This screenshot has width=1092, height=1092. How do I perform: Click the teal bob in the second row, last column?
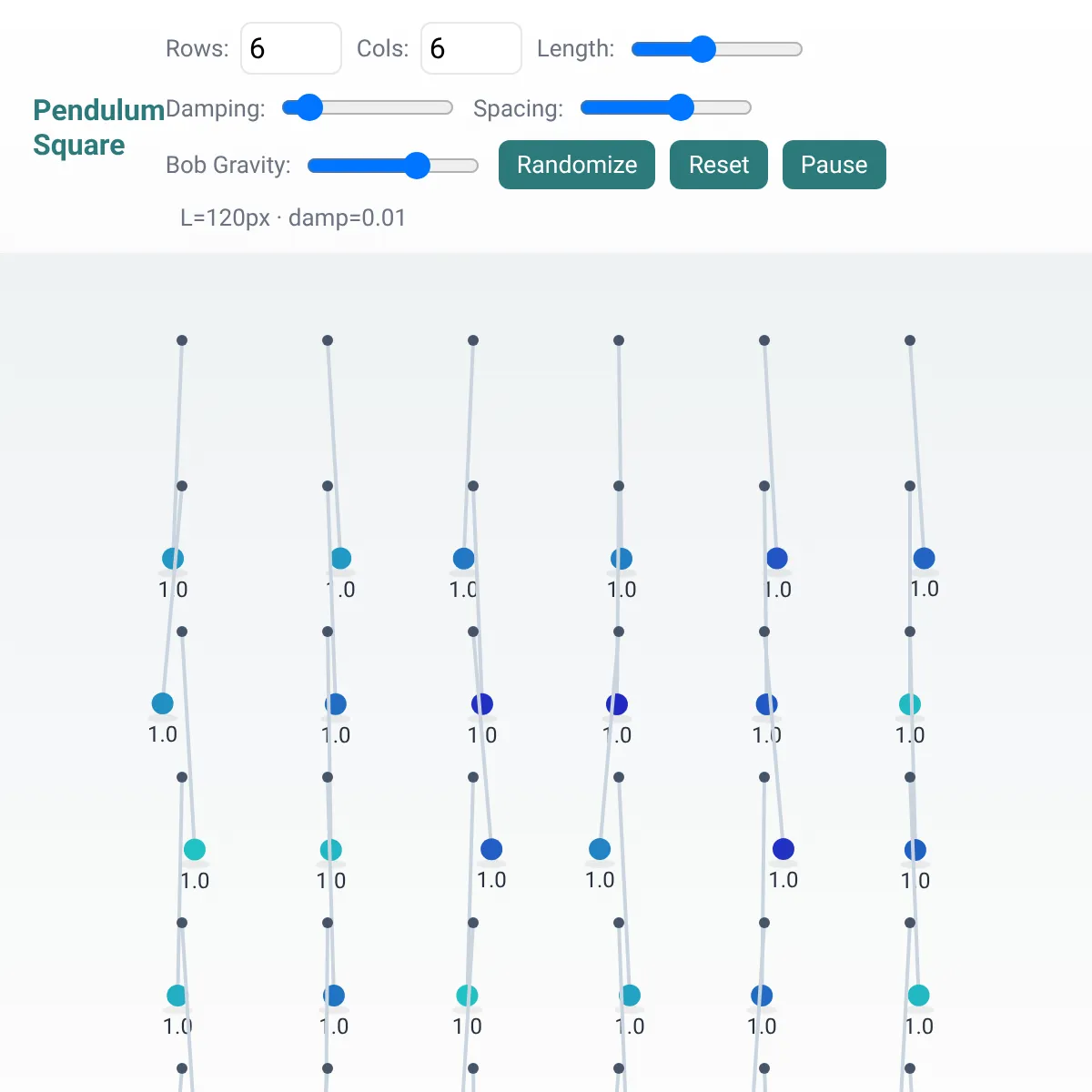pyautogui.click(x=910, y=704)
